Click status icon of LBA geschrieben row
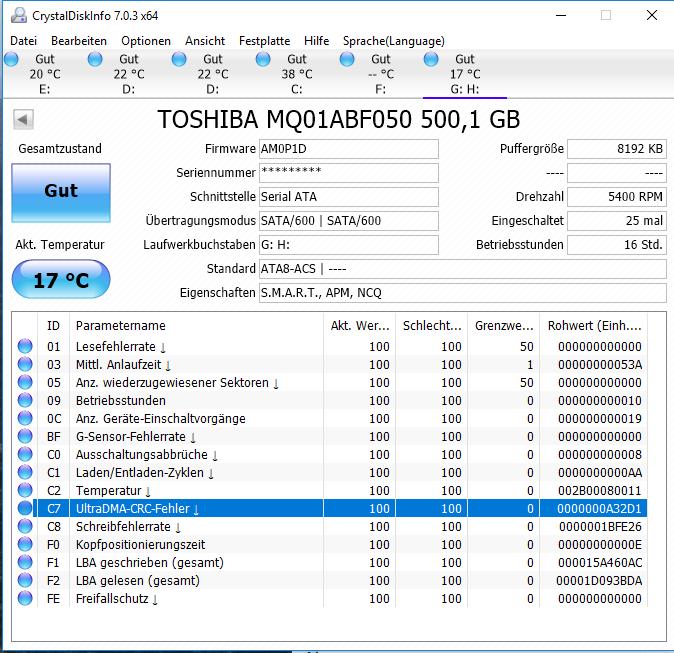 (x=25, y=562)
